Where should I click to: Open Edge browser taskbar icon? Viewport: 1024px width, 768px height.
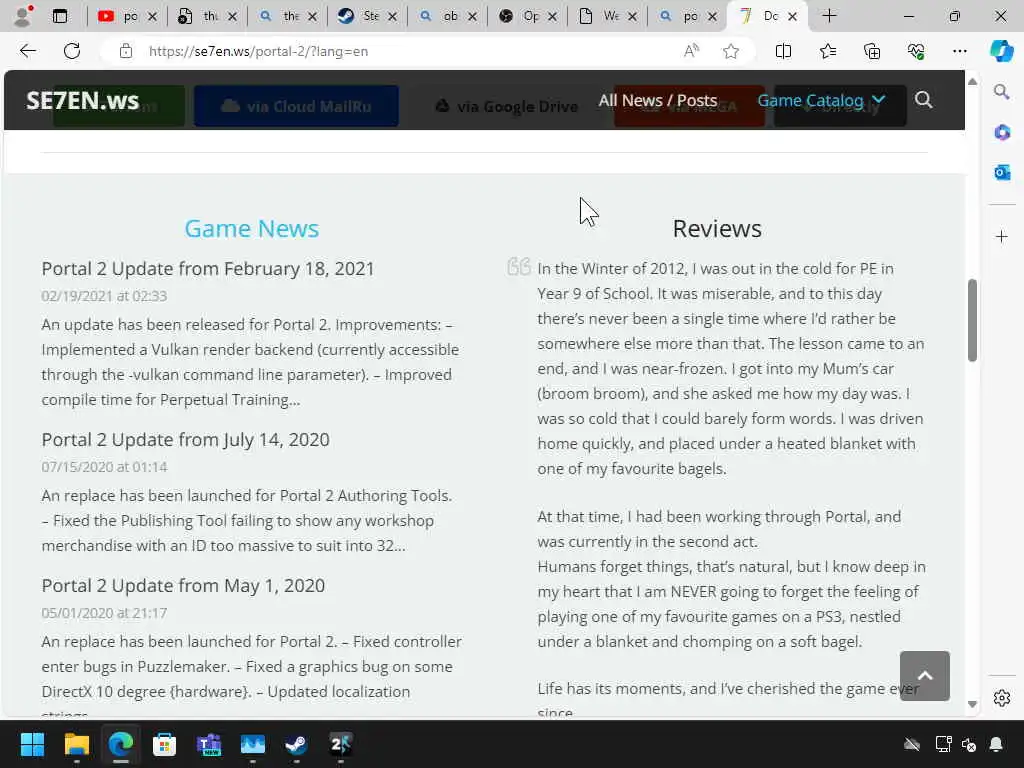[x=120, y=744]
